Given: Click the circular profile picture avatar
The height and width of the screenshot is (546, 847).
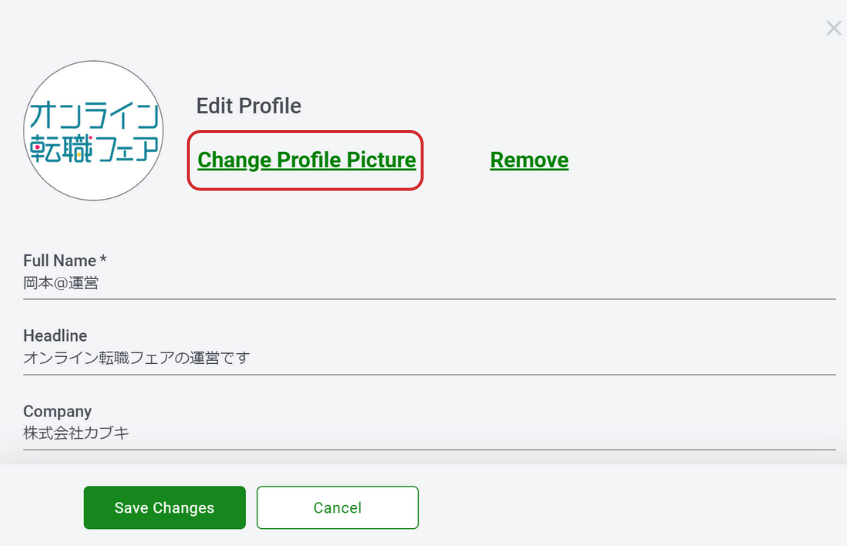Looking at the screenshot, I should (x=93, y=131).
